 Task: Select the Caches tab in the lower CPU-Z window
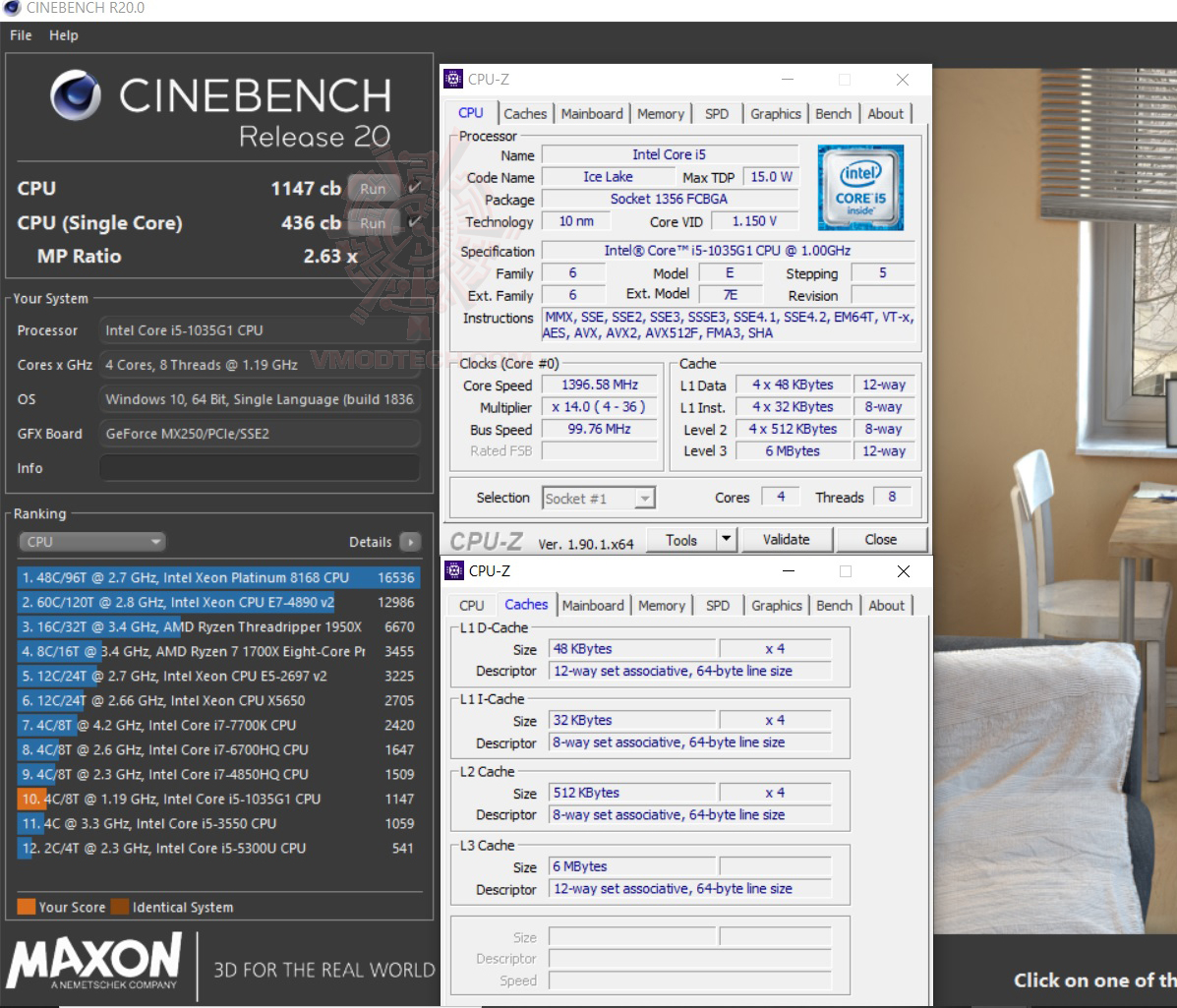526,604
